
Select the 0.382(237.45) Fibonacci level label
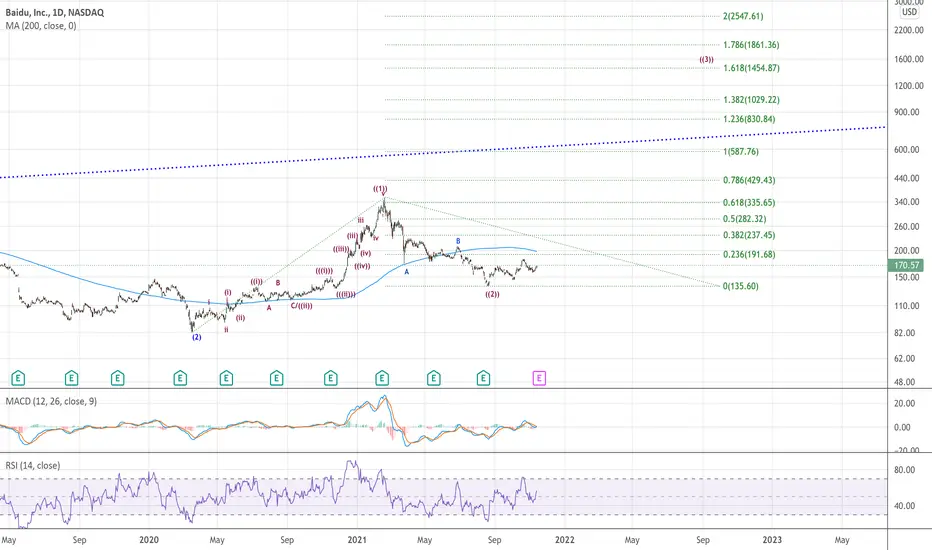tap(749, 235)
